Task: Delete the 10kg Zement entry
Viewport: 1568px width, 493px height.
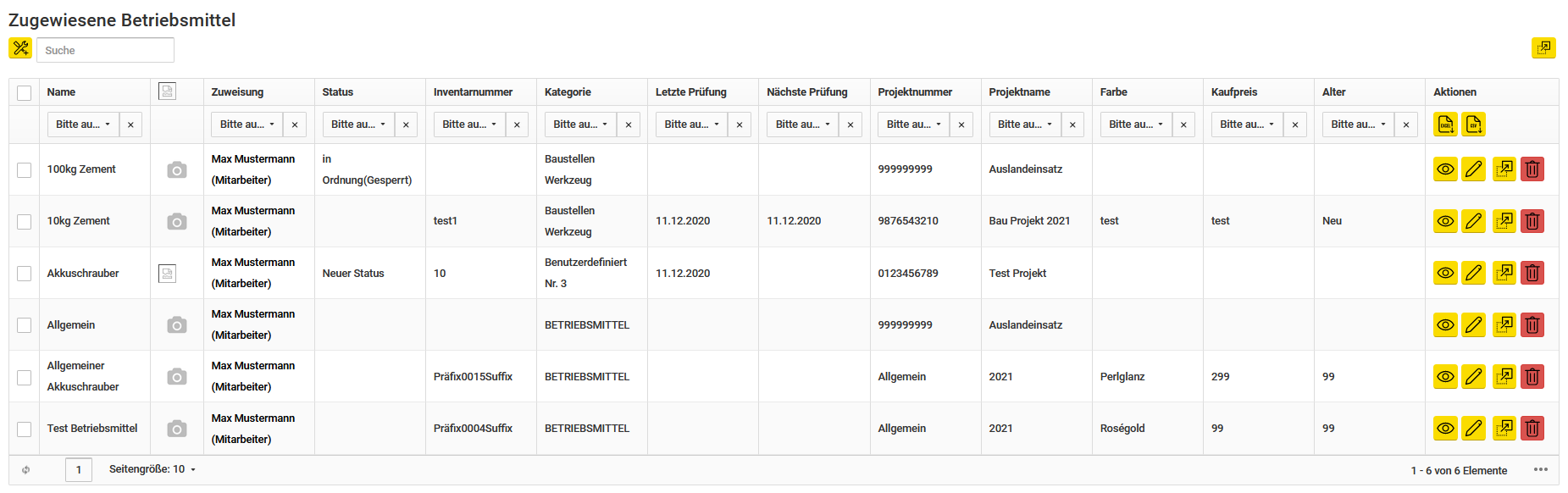Action: [1532, 221]
